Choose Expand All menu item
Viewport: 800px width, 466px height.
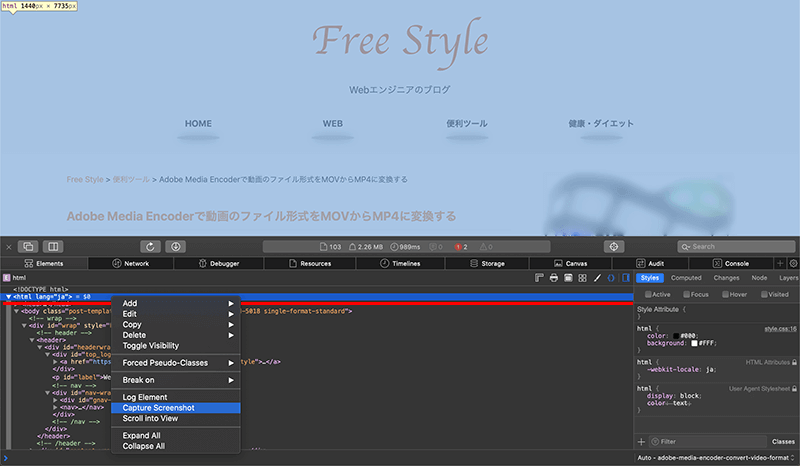(x=176, y=435)
